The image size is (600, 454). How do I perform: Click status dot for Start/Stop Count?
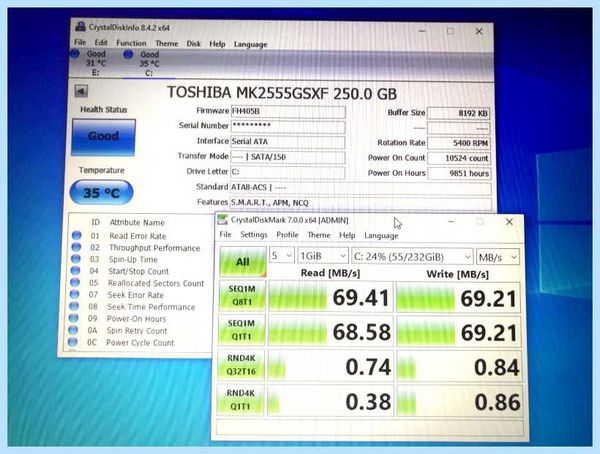[x=75, y=271]
